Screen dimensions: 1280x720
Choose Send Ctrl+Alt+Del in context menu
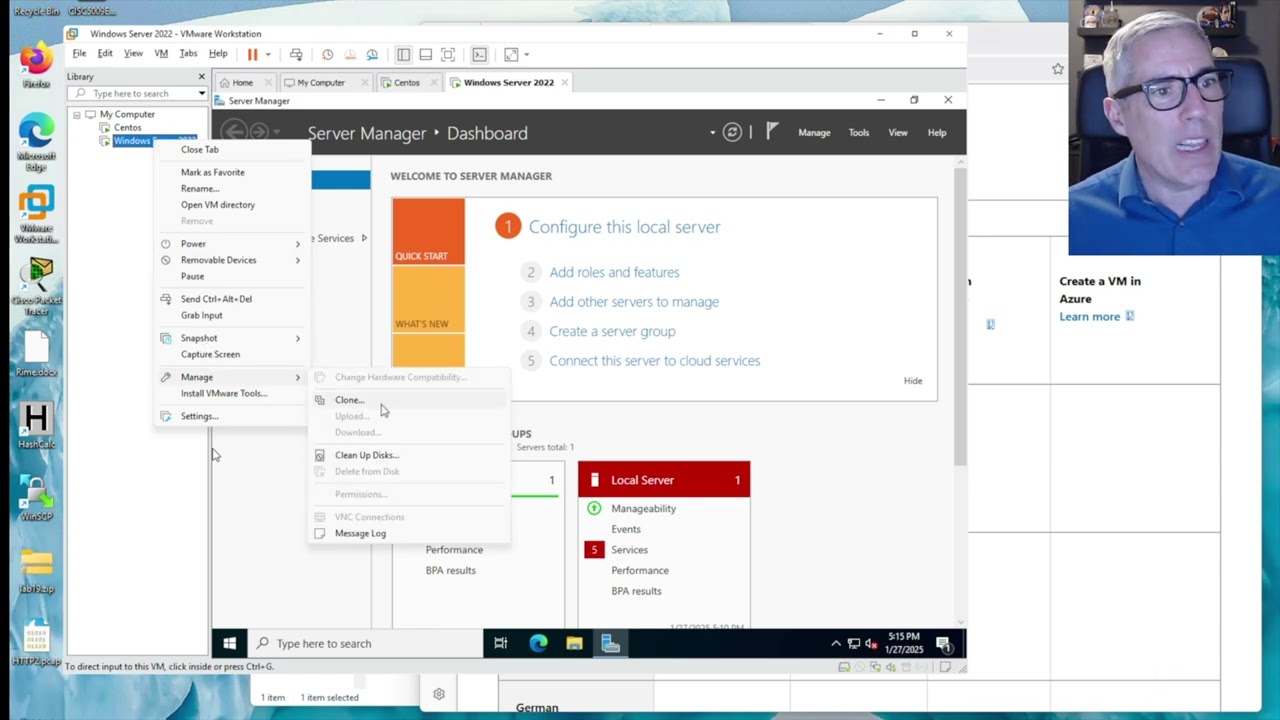coord(216,299)
